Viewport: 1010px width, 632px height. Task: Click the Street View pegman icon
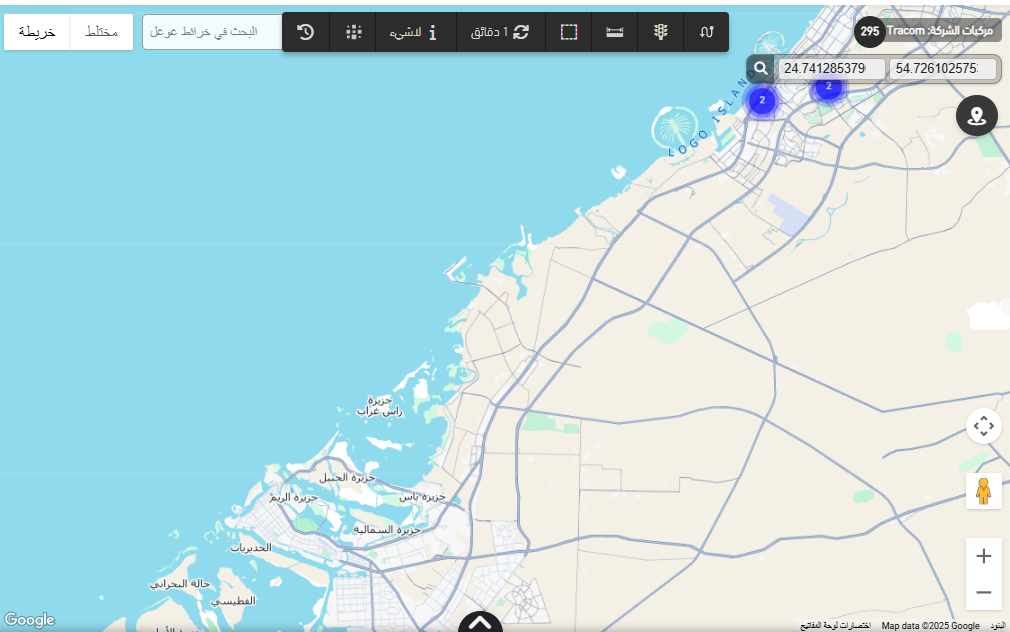coord(983,491)
